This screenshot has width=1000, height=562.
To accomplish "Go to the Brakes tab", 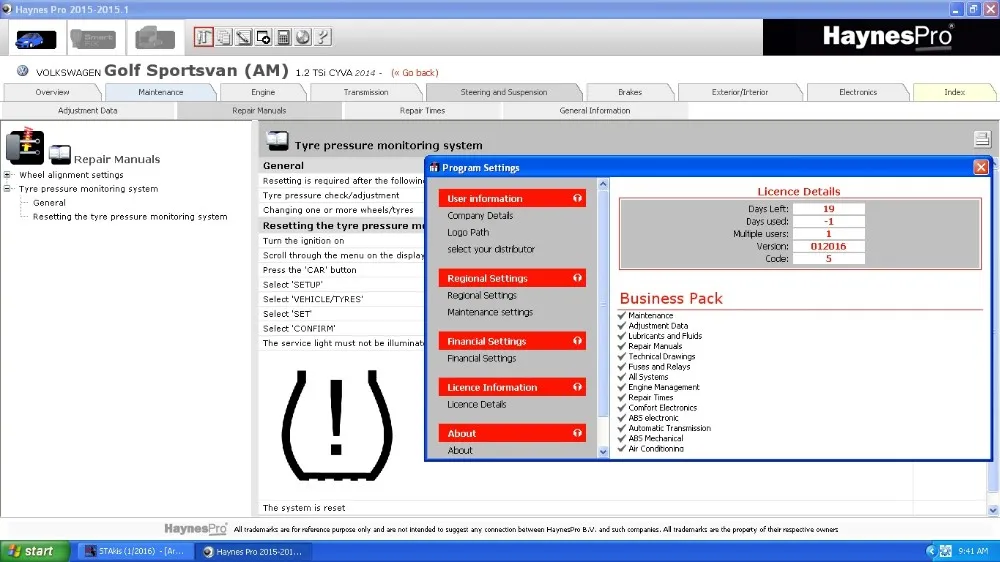I will [x=630, y=92].
